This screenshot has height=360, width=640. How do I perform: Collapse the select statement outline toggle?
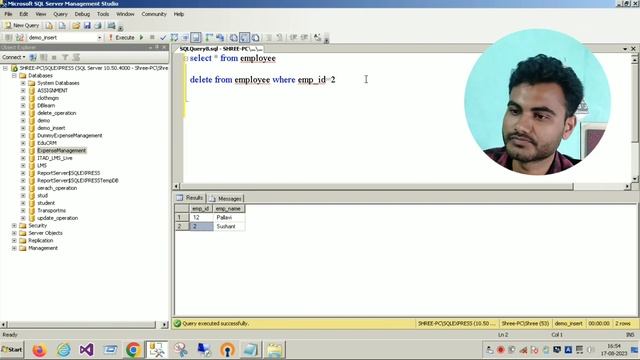pyautogui.click(x=186, y=59)
